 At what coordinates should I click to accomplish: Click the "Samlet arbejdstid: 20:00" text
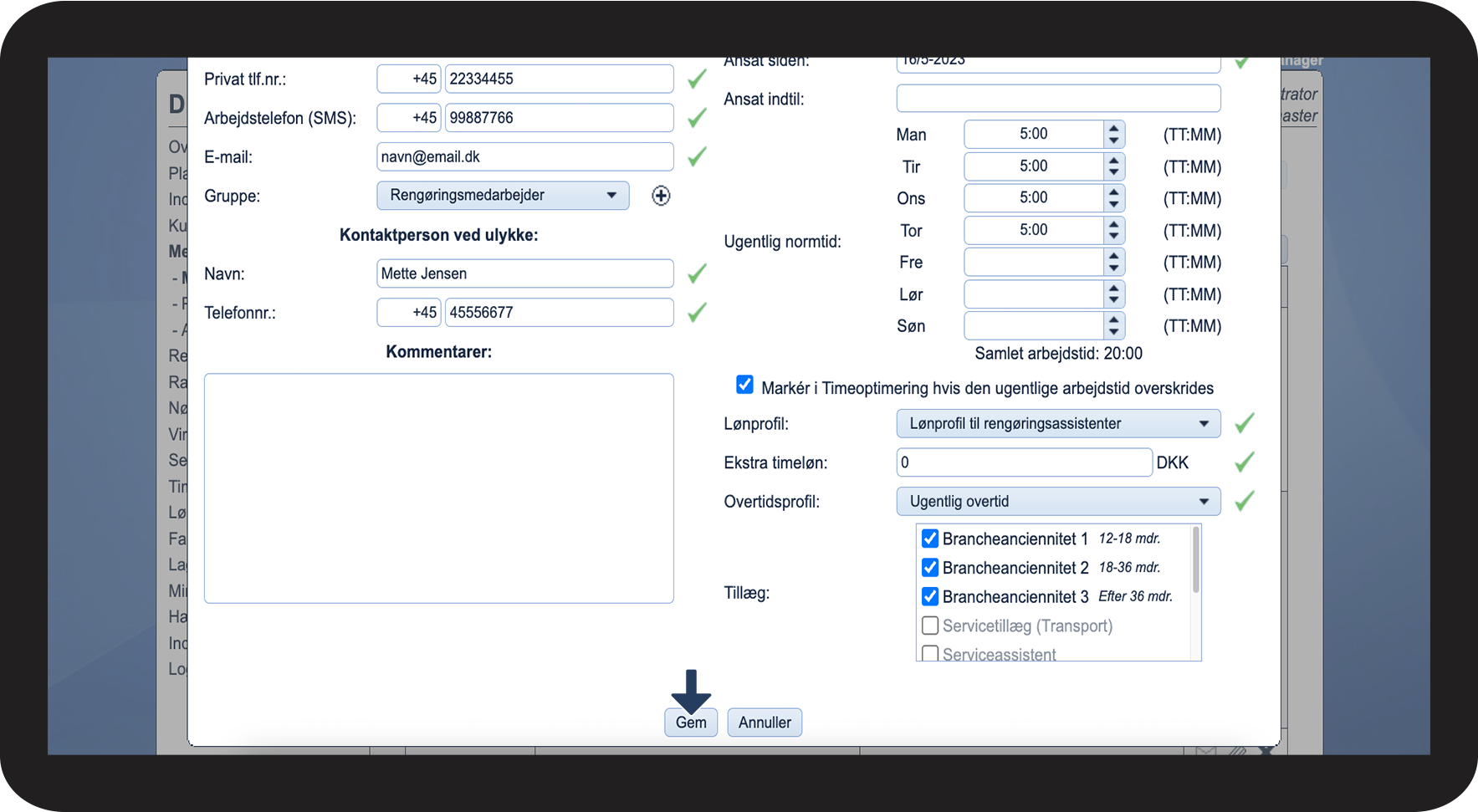(1058, 354)
